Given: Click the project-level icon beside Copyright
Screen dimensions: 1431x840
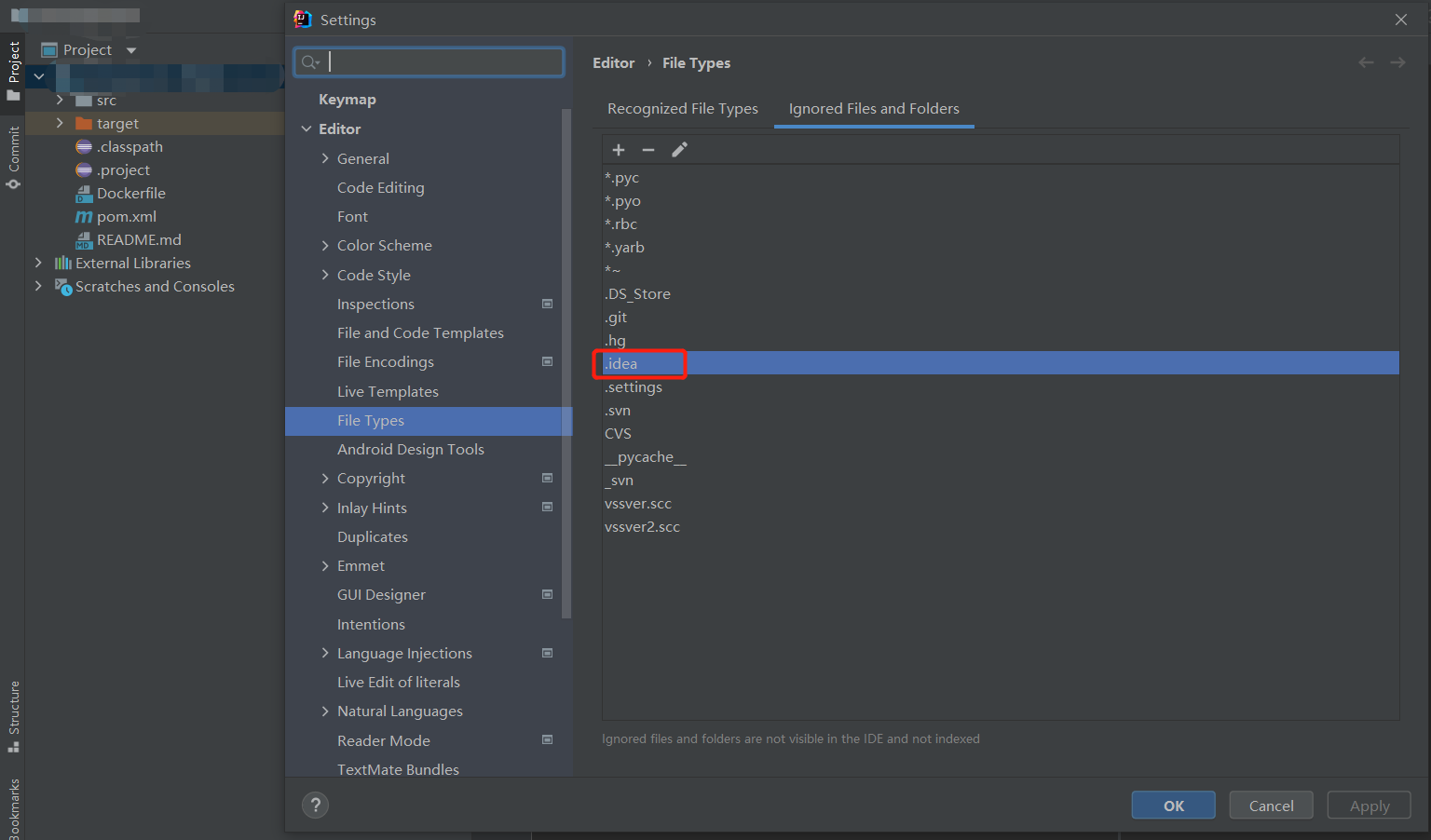Looking at the screenshot, I should pos(548,478).
